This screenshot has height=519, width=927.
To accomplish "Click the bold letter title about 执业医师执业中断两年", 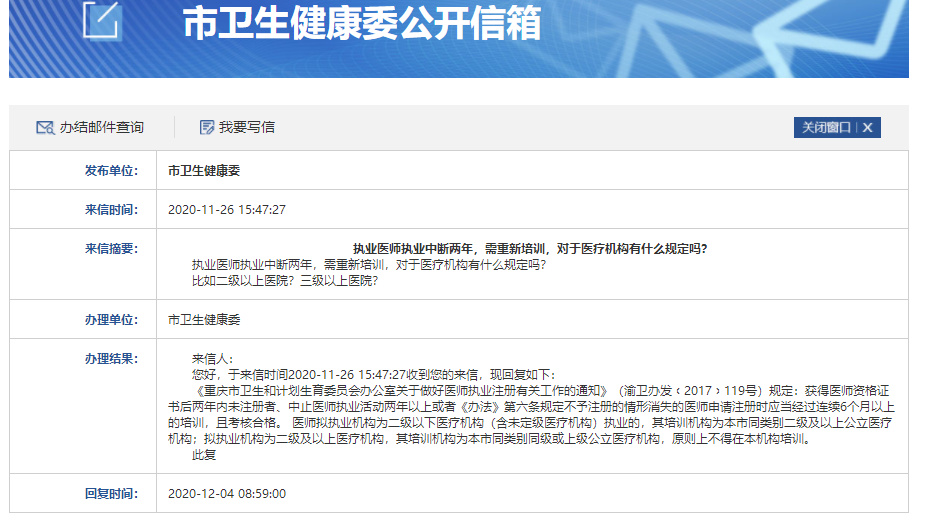I will tap(536, 249).
